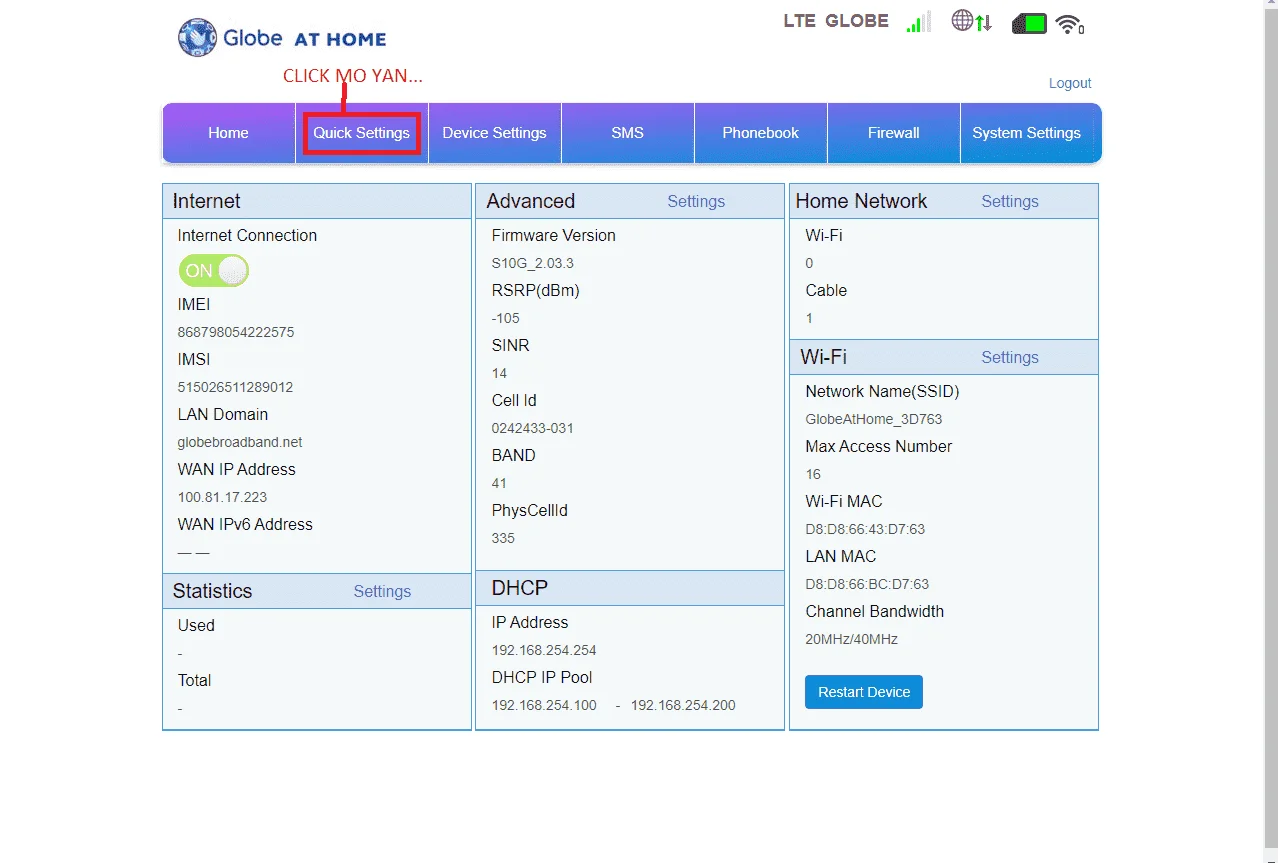The height and width of the screenshot is (863, 1278).
Task: Click DHCP pool start 192.168.254.100
Action: coord(544,705)
